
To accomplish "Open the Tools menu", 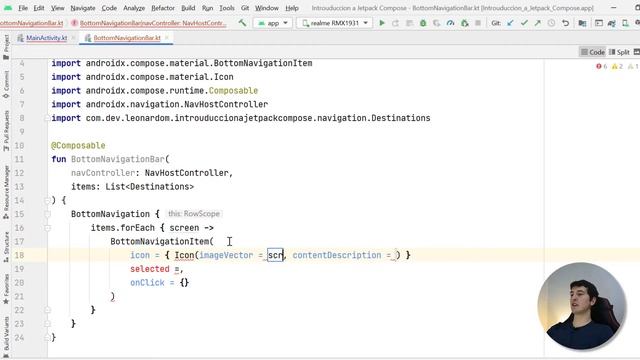I will point(227,8).
